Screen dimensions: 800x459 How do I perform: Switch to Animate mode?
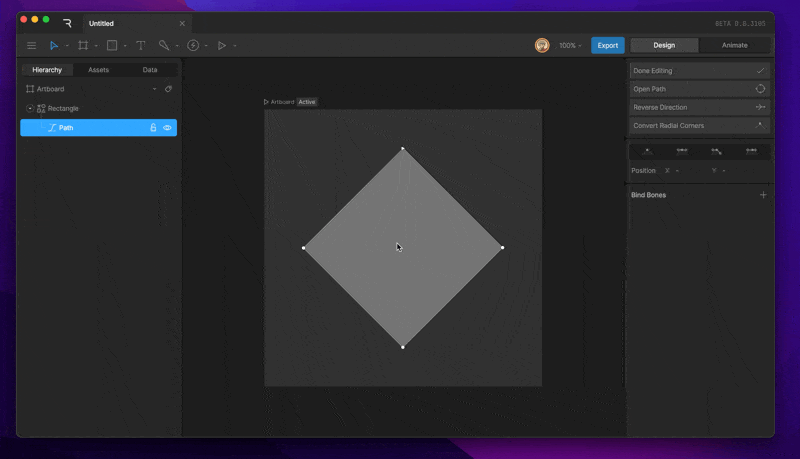tap(735, 45)
